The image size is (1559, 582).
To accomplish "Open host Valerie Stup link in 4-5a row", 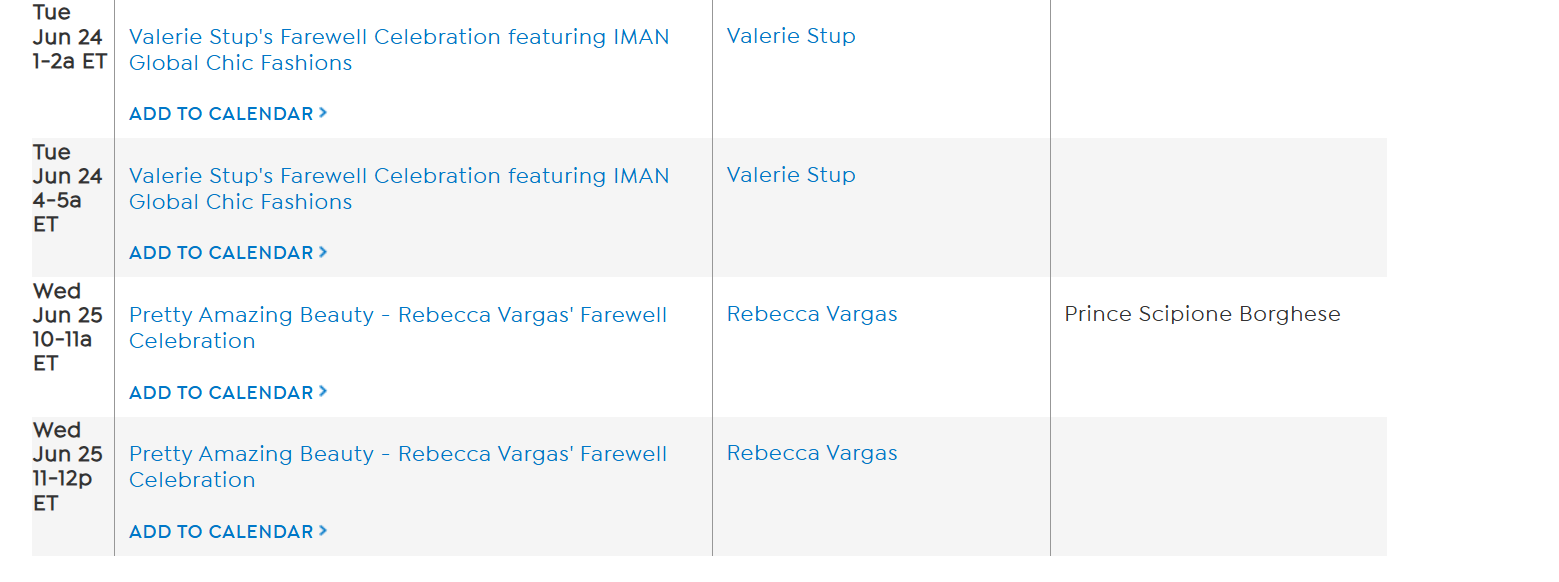I will (x=791, y=175).
